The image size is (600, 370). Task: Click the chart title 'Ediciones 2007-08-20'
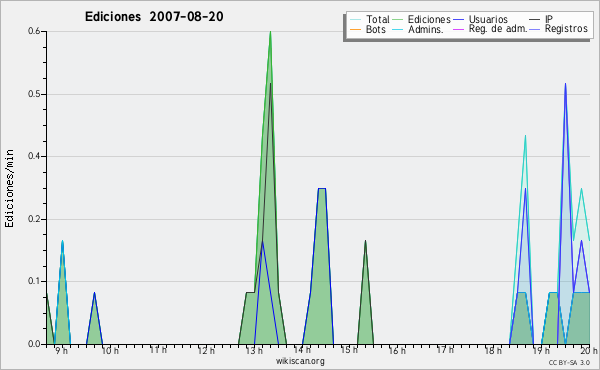(x=154, y=17)
